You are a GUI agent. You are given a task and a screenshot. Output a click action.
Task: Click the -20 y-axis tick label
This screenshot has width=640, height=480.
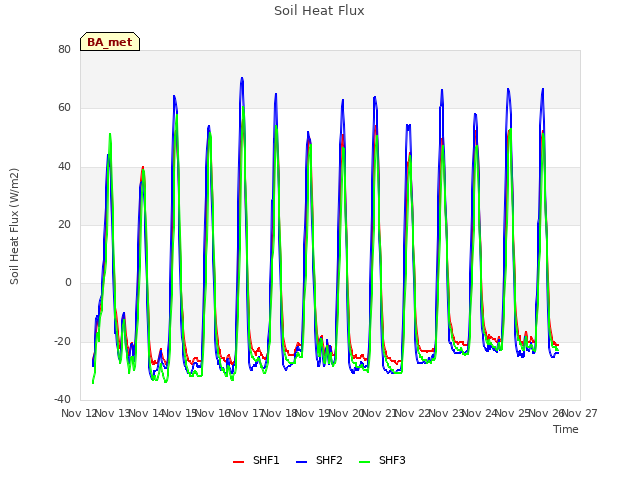pyautogui.click(x=62, y=341)
